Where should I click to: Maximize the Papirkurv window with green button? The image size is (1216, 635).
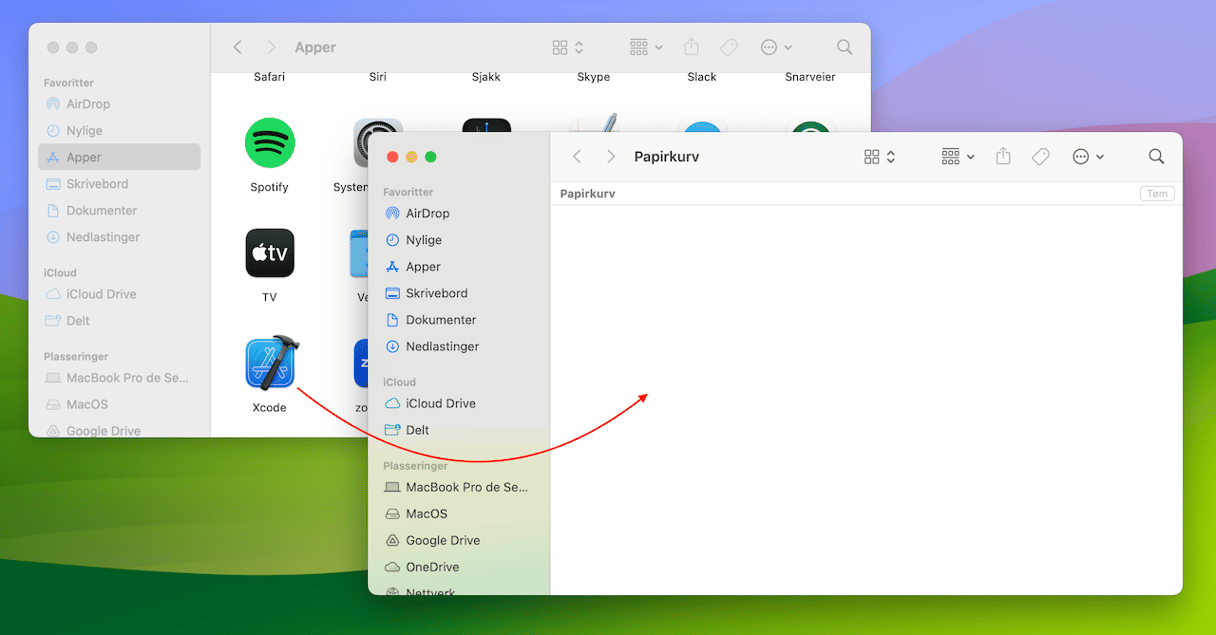point(431,157)
